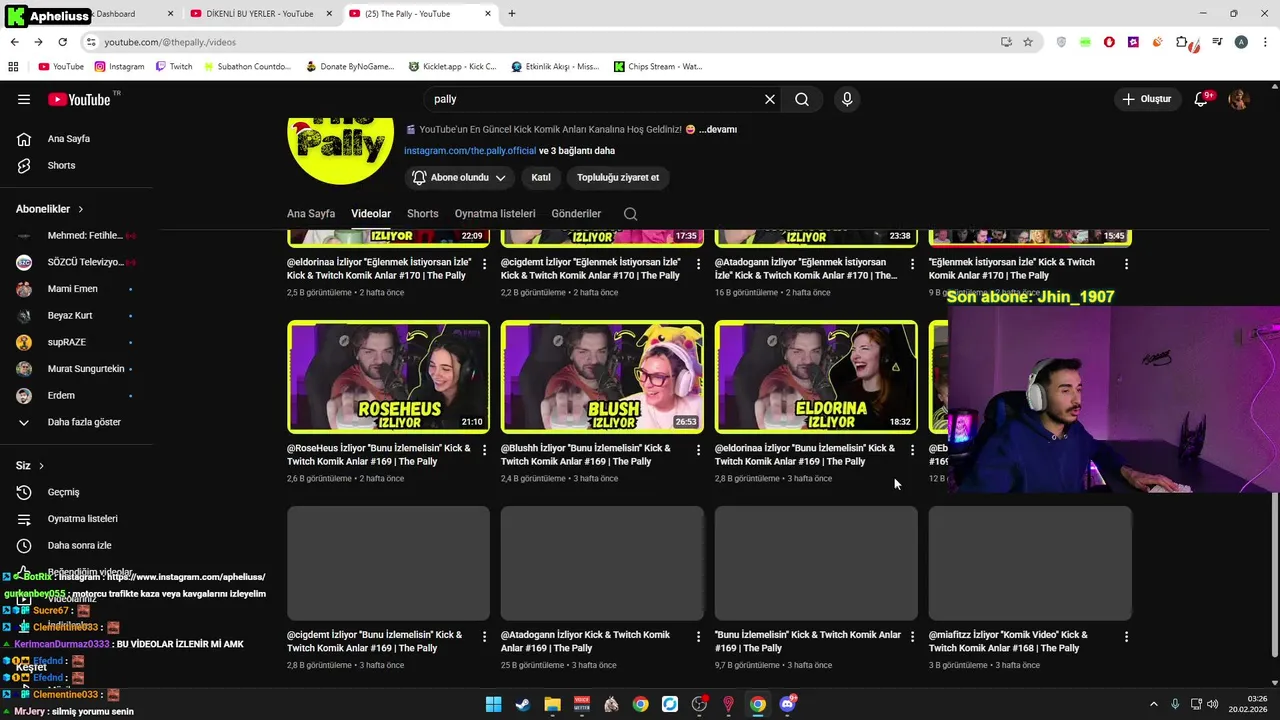Open options for RoseHeus #169 video
The image size is (1280, 720).
tap(485, 450)
